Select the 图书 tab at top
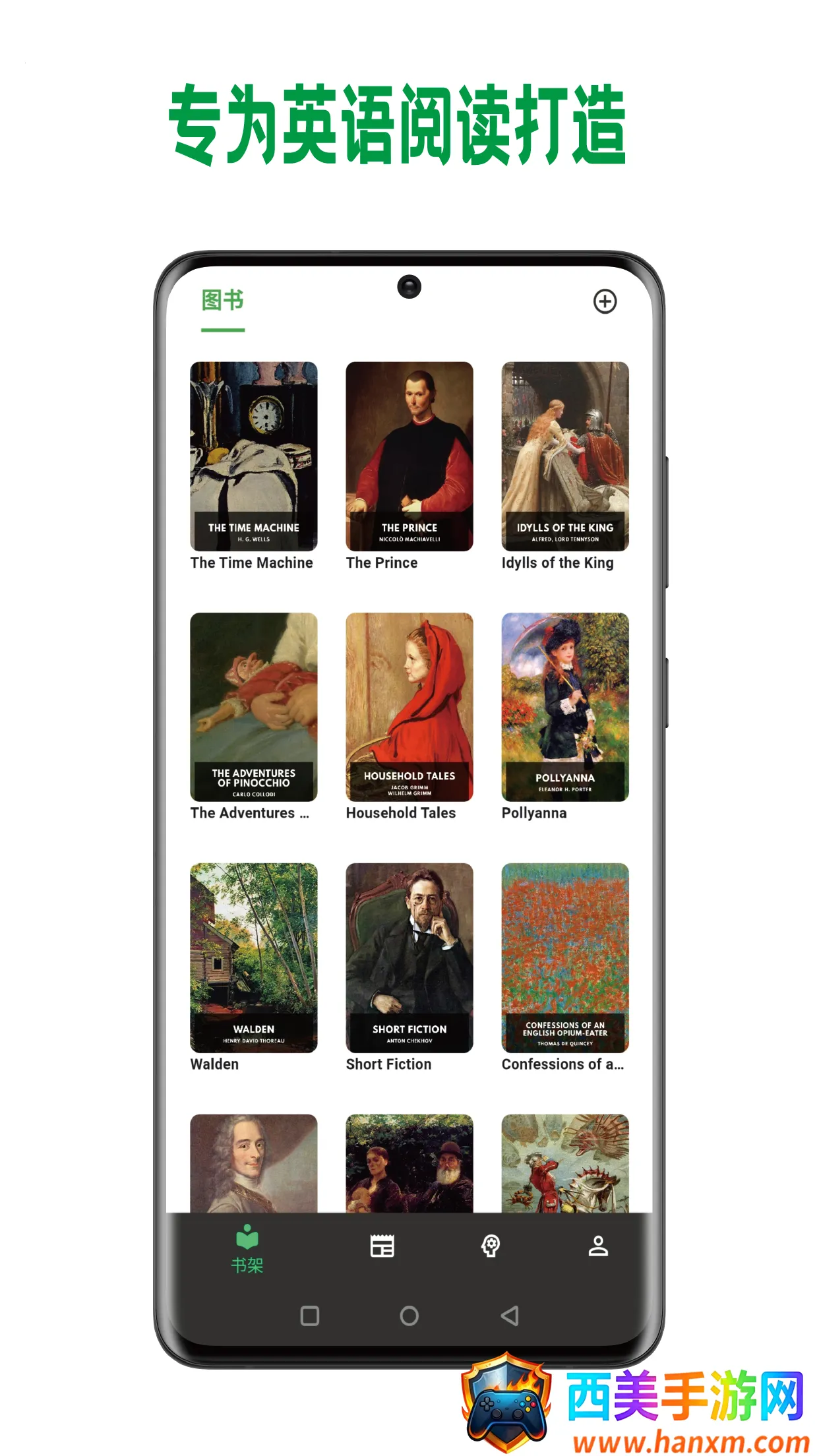Viewport: 819px width, 1456px height. point(223,300)
